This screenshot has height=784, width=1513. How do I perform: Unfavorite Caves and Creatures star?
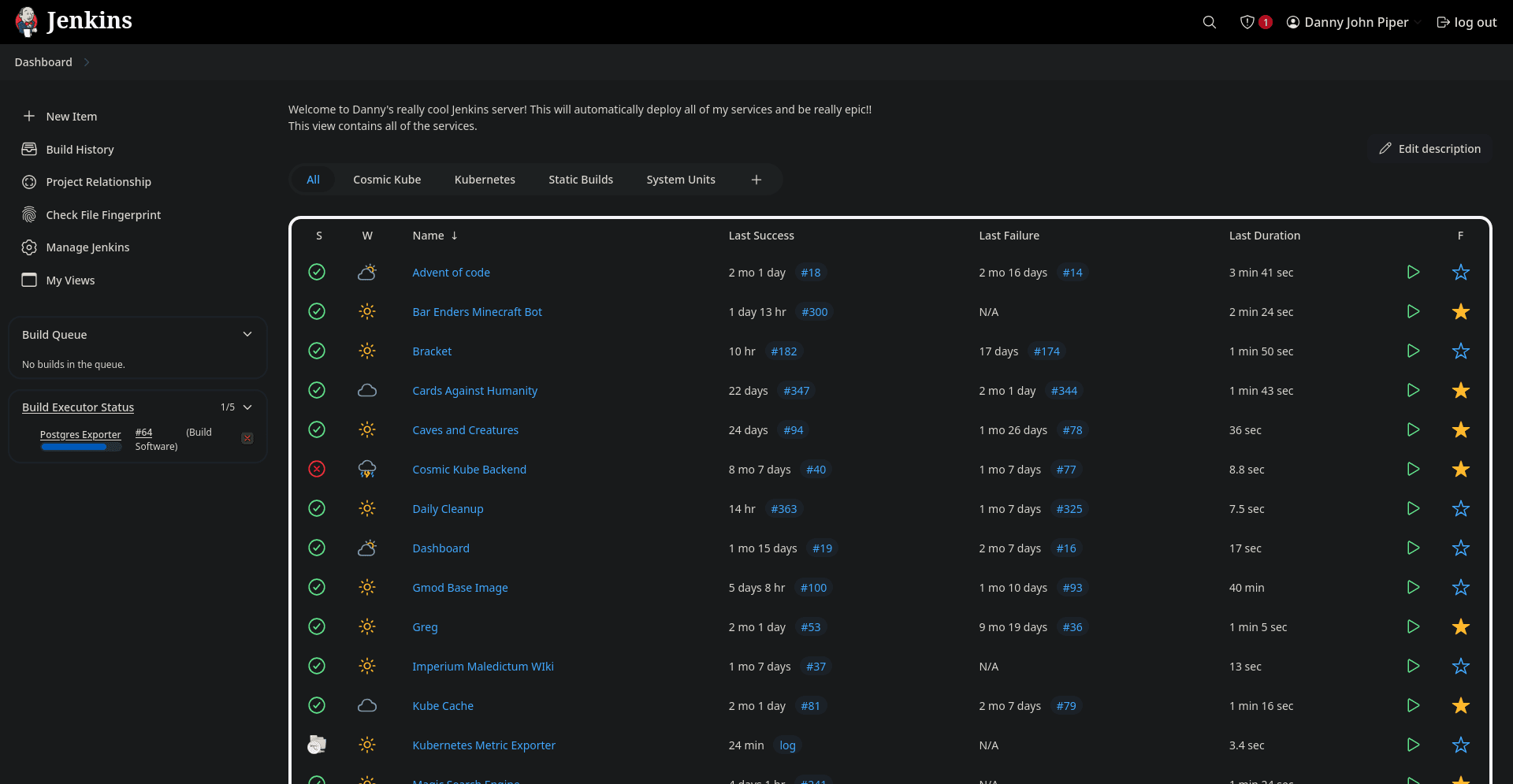click(1460, 429)
